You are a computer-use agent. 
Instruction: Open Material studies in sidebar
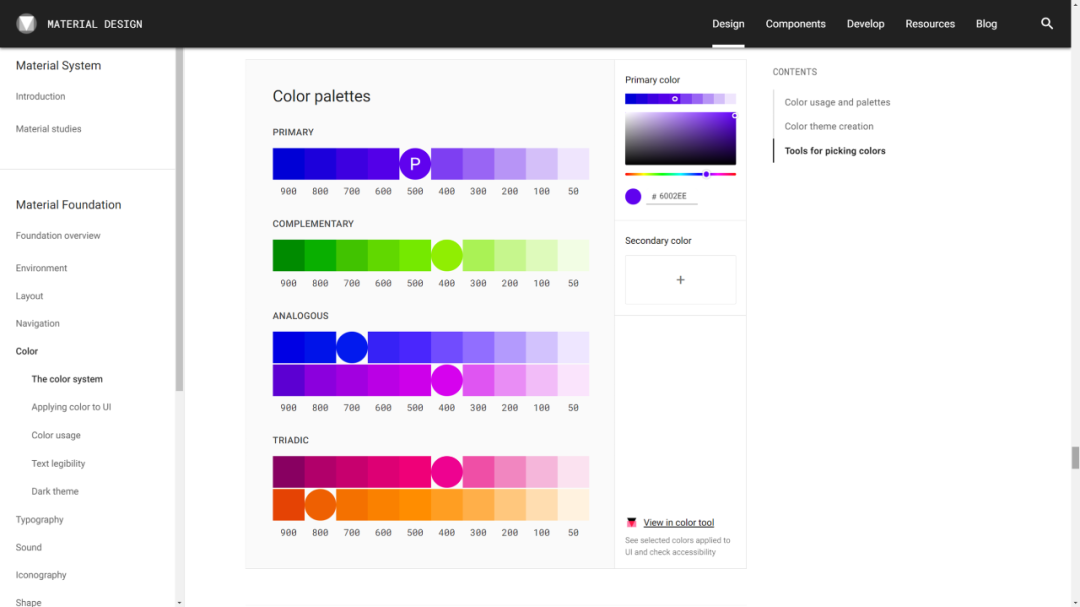click(x=48, y=129)
